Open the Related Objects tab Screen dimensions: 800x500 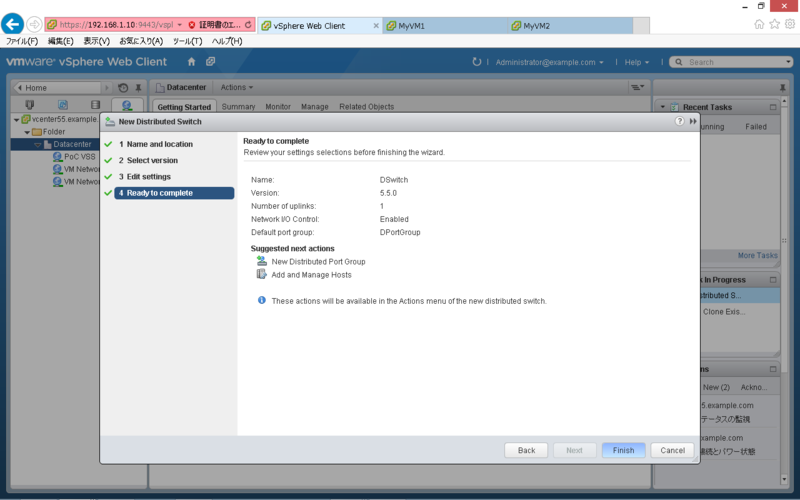[x=367, y=107]
